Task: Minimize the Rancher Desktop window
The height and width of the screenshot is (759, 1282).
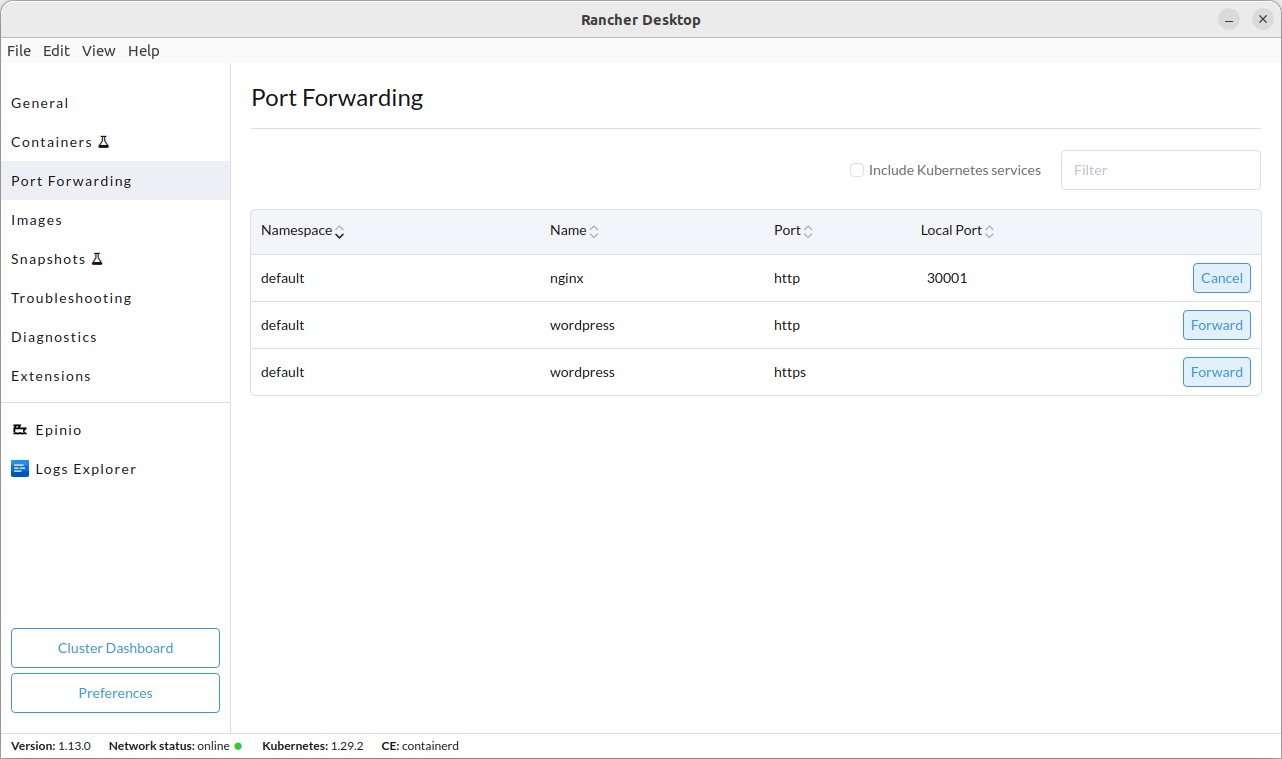Action: pyautogui.click(x=1229, y=19)
